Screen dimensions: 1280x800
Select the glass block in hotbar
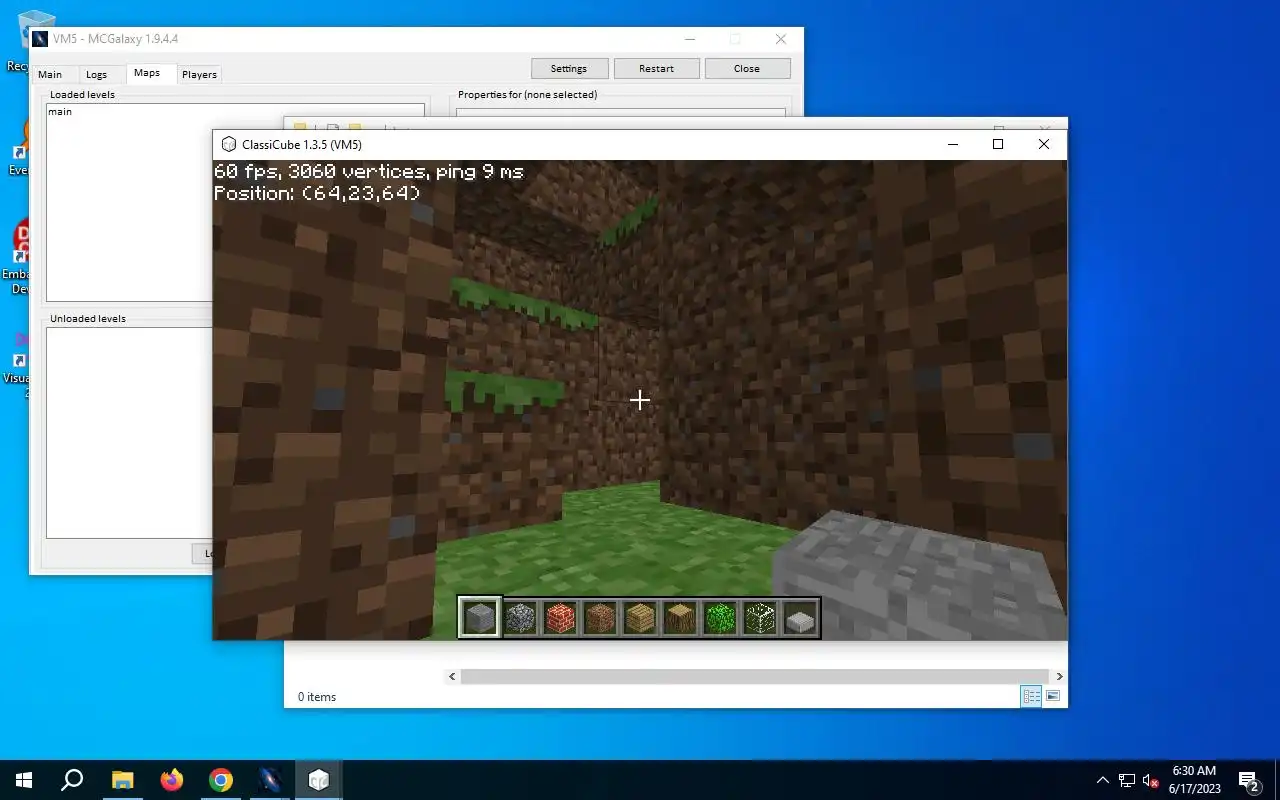click(x=760, y=618)
